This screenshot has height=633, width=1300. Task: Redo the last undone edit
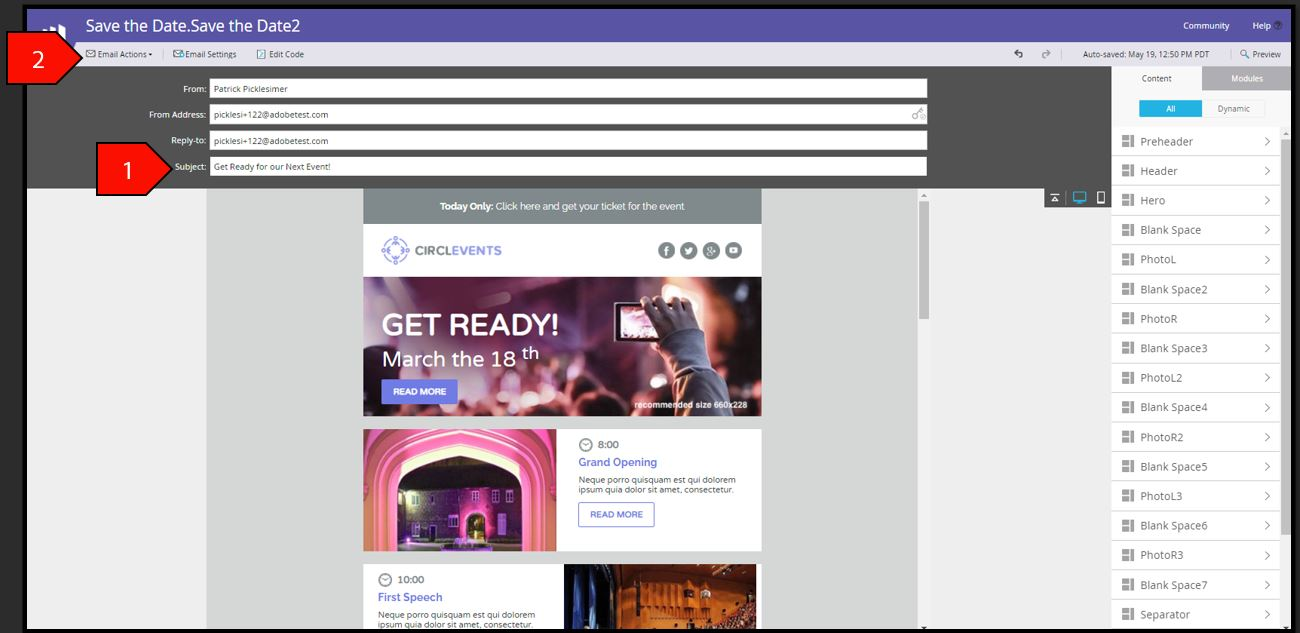1046,54
